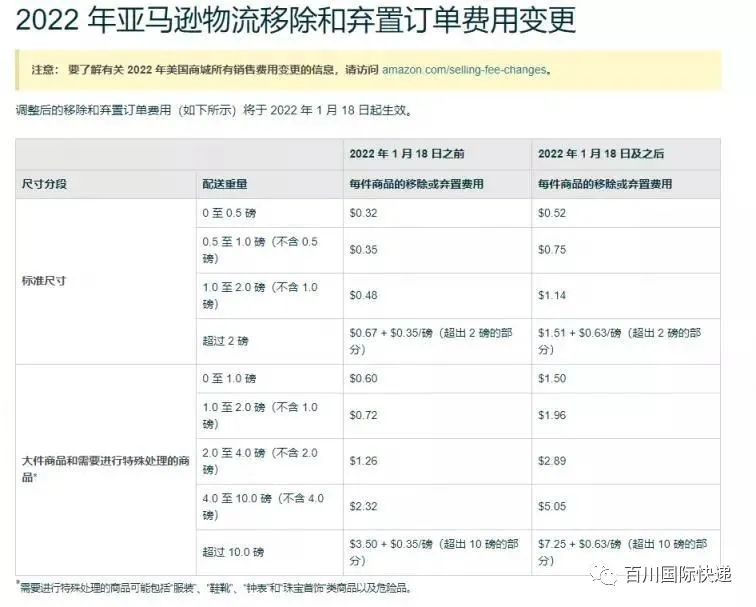Viewport: 756px width, 607px height.
Task: Select the $0.32 fee cell
Action: click(364, 214)
